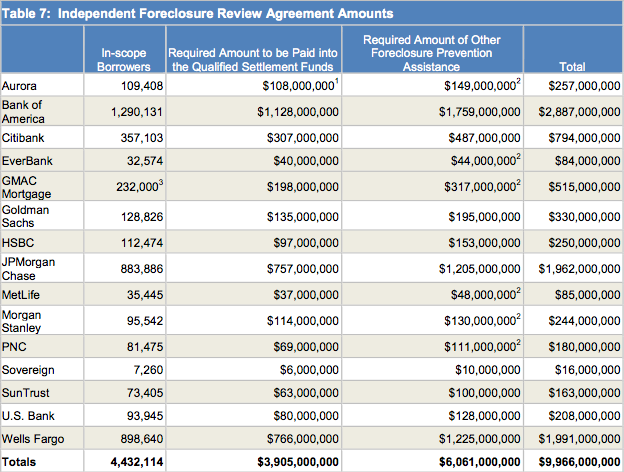This screenshot has width=624, height=472.
Task: Click EverBank settlement amount $40,000,000
Action: tap(306, 161)
